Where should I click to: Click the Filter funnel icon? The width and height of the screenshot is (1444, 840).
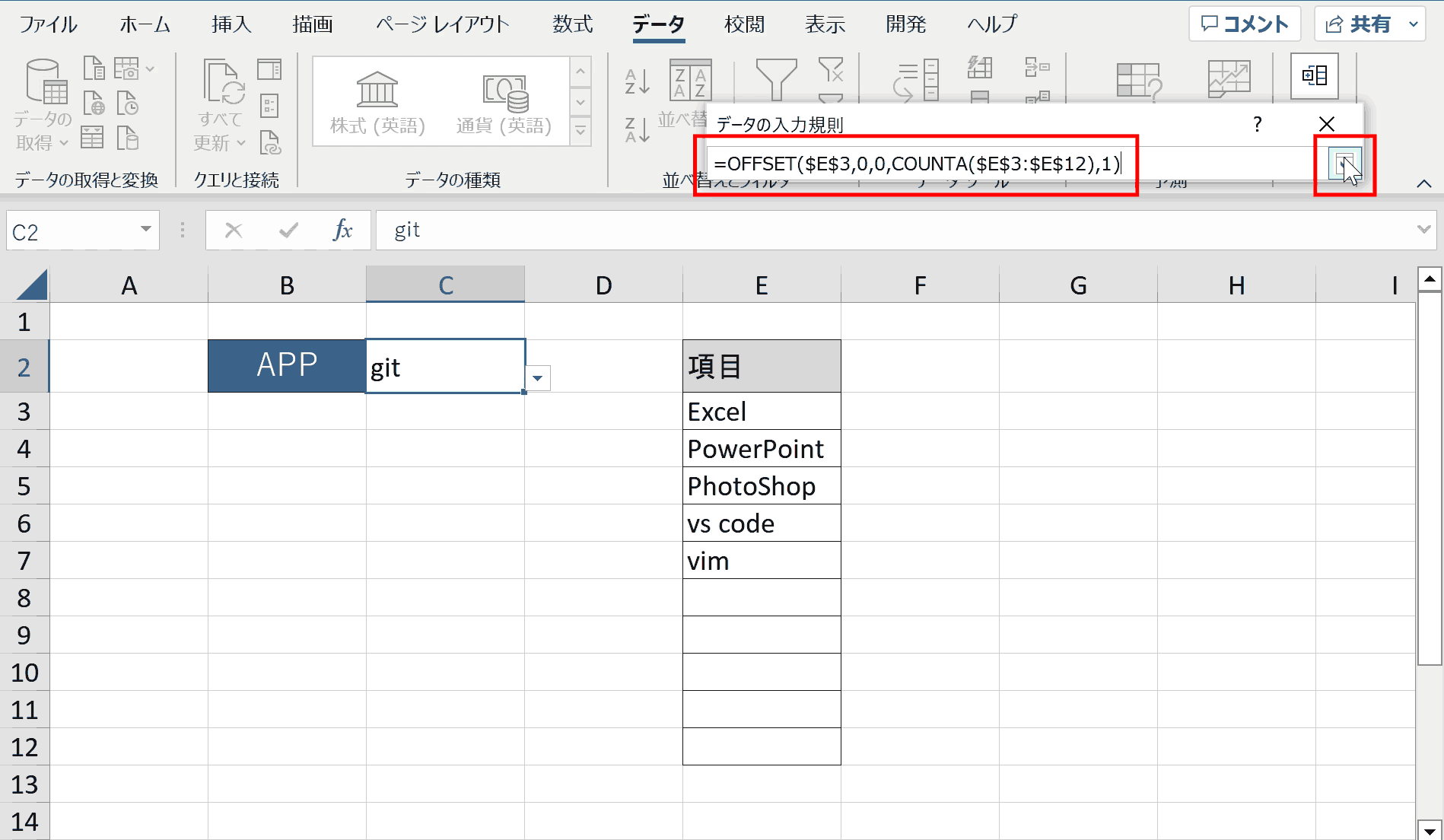click(x=776, y=79)
